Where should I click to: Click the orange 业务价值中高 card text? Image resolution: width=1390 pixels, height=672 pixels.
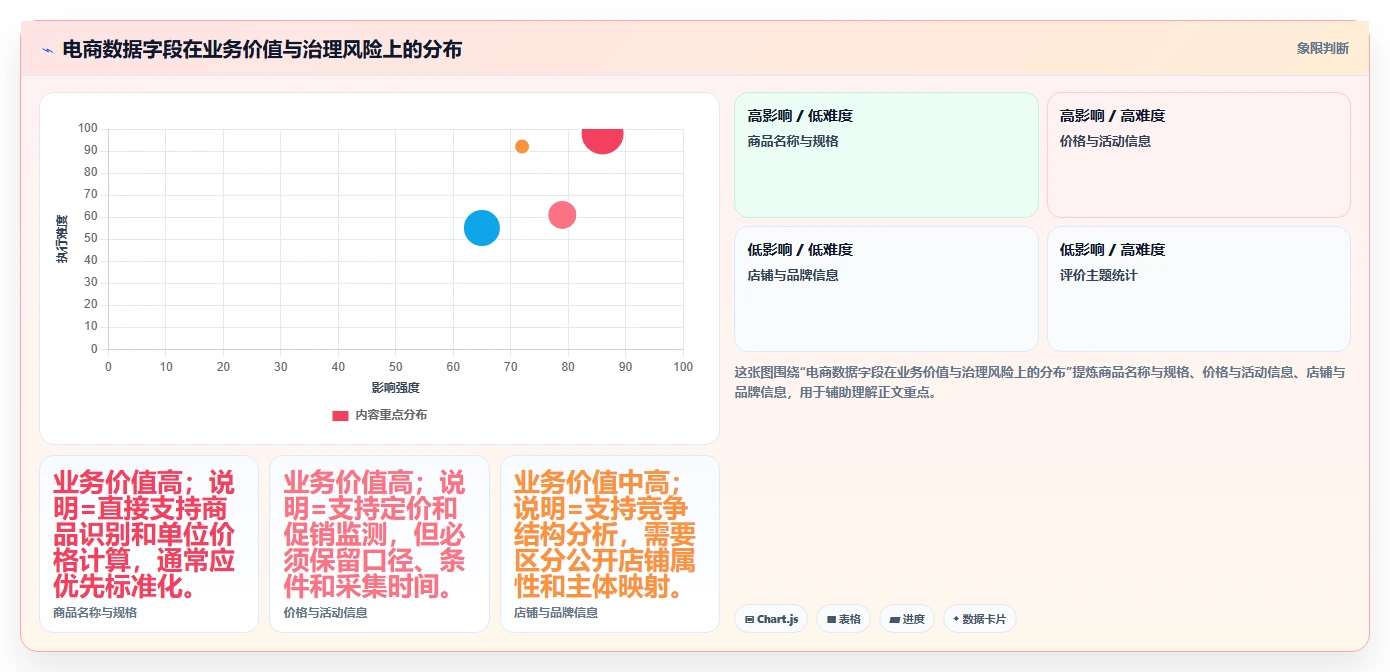(x=605, y=534)
